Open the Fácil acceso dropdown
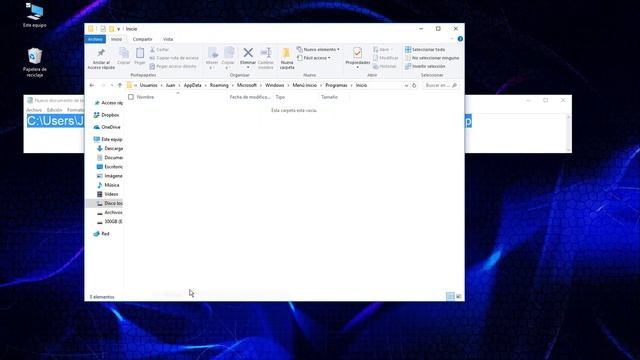This screenshot has width=640, height=360. [x=314, y=58]
